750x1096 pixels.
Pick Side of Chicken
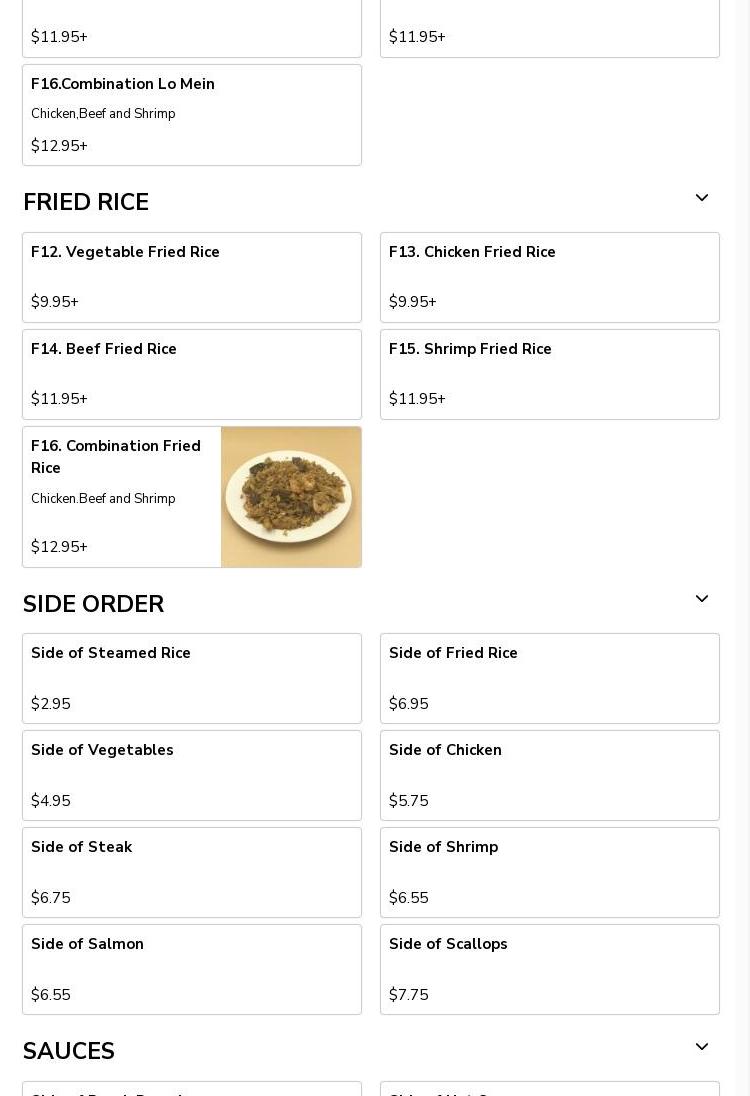[x=549, y=775]
